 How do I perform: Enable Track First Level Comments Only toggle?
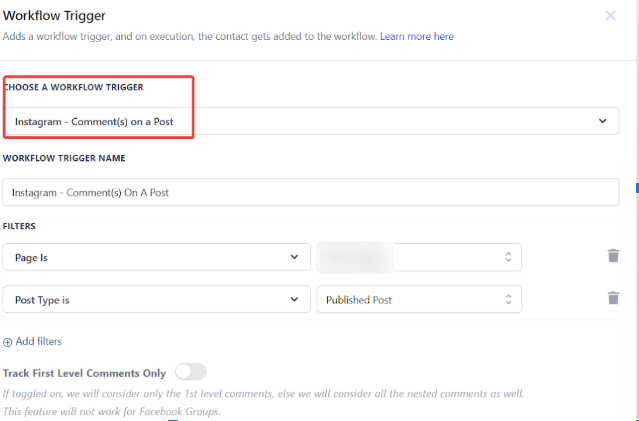190,372
